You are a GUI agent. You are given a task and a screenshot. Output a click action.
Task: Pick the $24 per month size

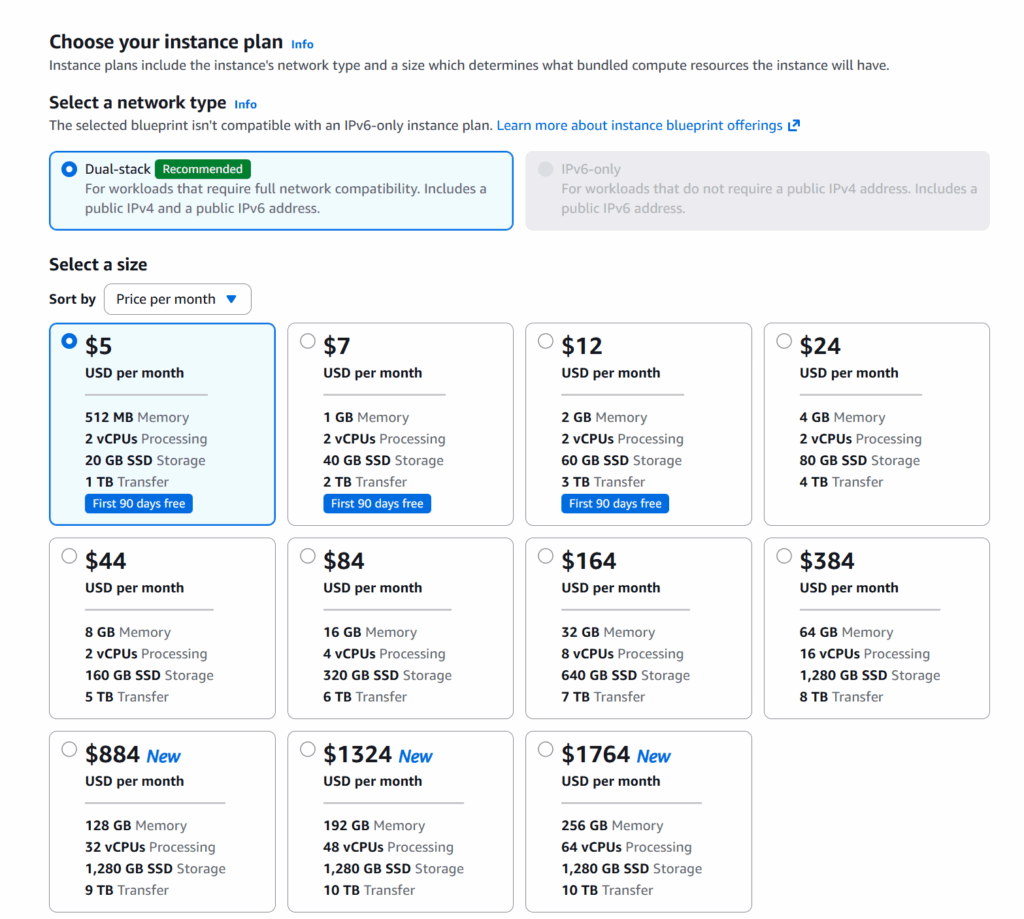pos(784,341)
